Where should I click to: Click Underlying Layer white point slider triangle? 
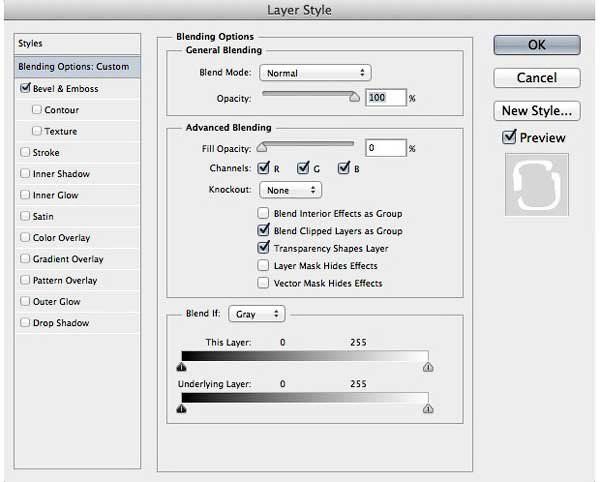coord(428,408)
